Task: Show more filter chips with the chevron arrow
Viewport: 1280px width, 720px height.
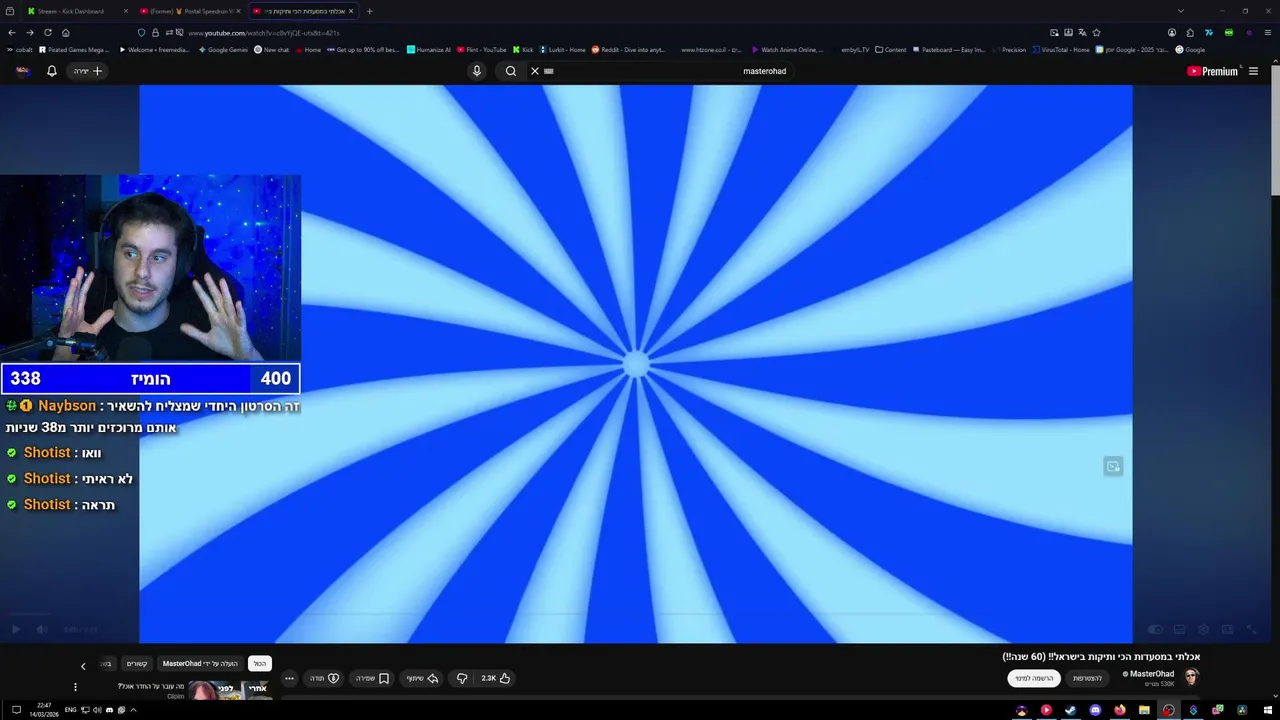Action: (83, 665)
